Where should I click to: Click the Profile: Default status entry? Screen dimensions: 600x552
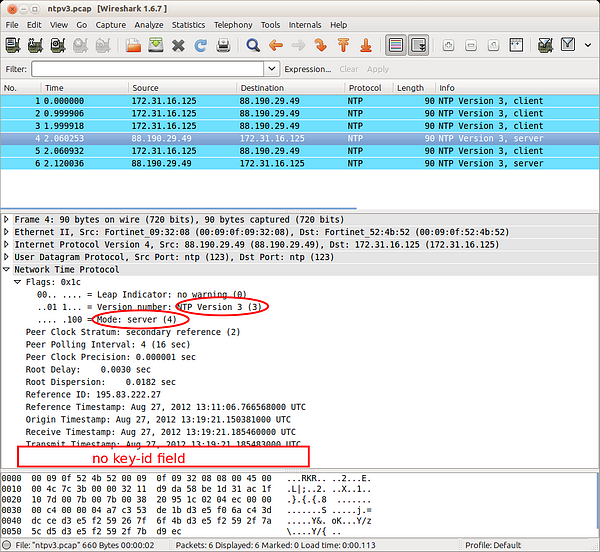pos(493,545)
